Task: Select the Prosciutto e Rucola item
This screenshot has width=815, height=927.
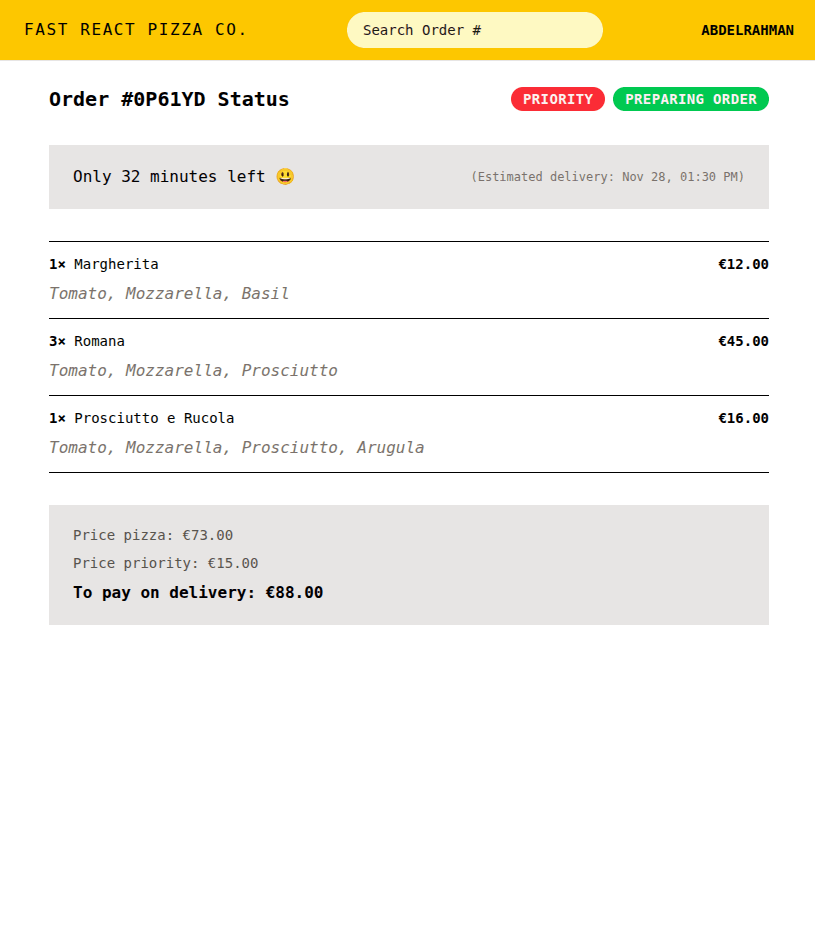Action: point(153,418)
